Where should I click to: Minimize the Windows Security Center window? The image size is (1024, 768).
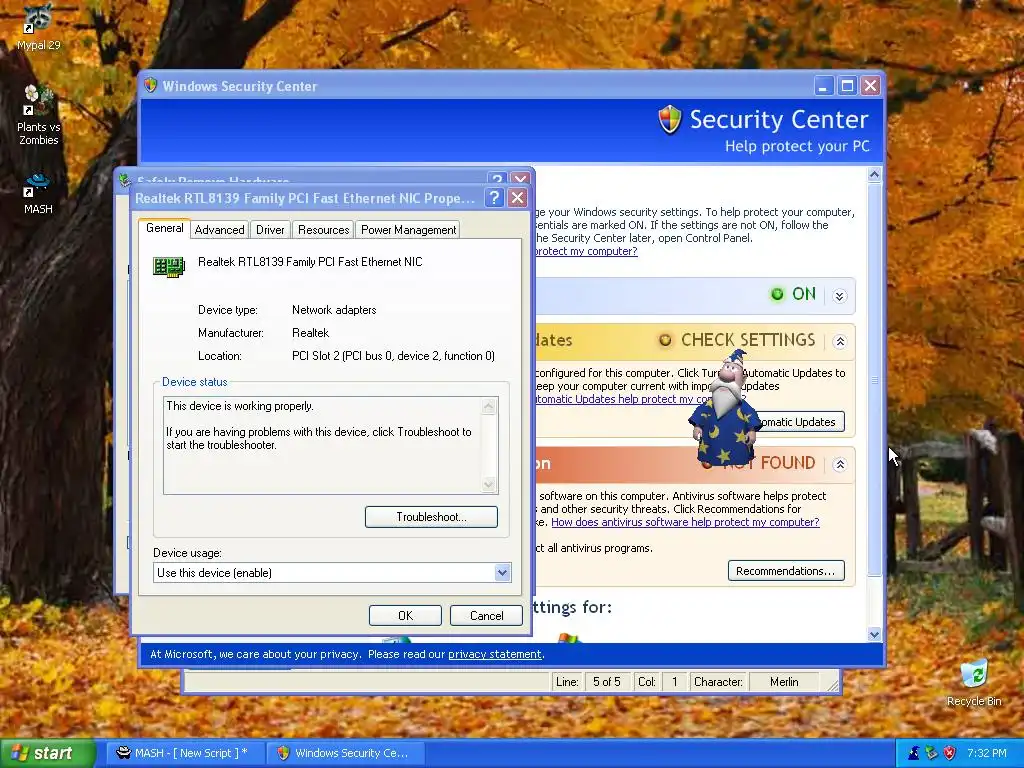pyautogui.click(x=824, y=86)
